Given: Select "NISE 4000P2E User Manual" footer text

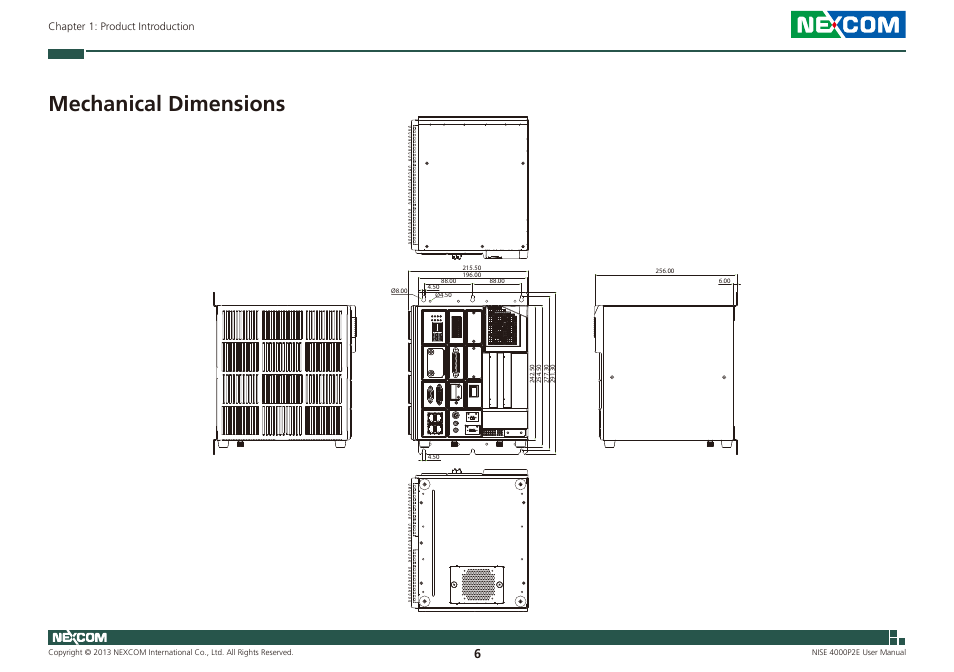Looking at the screenshot, I should click(x=858, y=653).
